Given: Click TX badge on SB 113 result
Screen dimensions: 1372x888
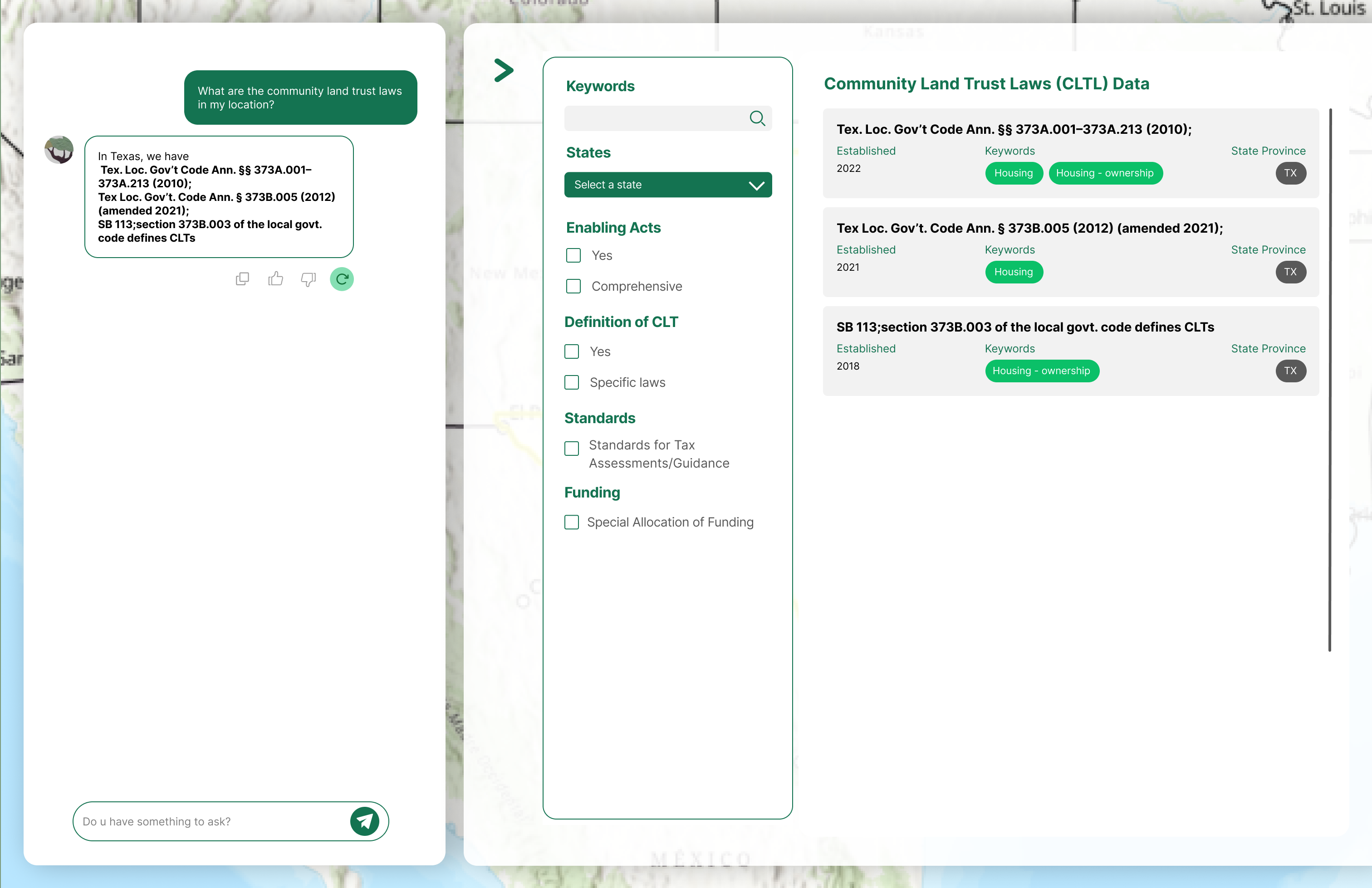Looking at the screenshot, I should click(x=1290, y=371).
